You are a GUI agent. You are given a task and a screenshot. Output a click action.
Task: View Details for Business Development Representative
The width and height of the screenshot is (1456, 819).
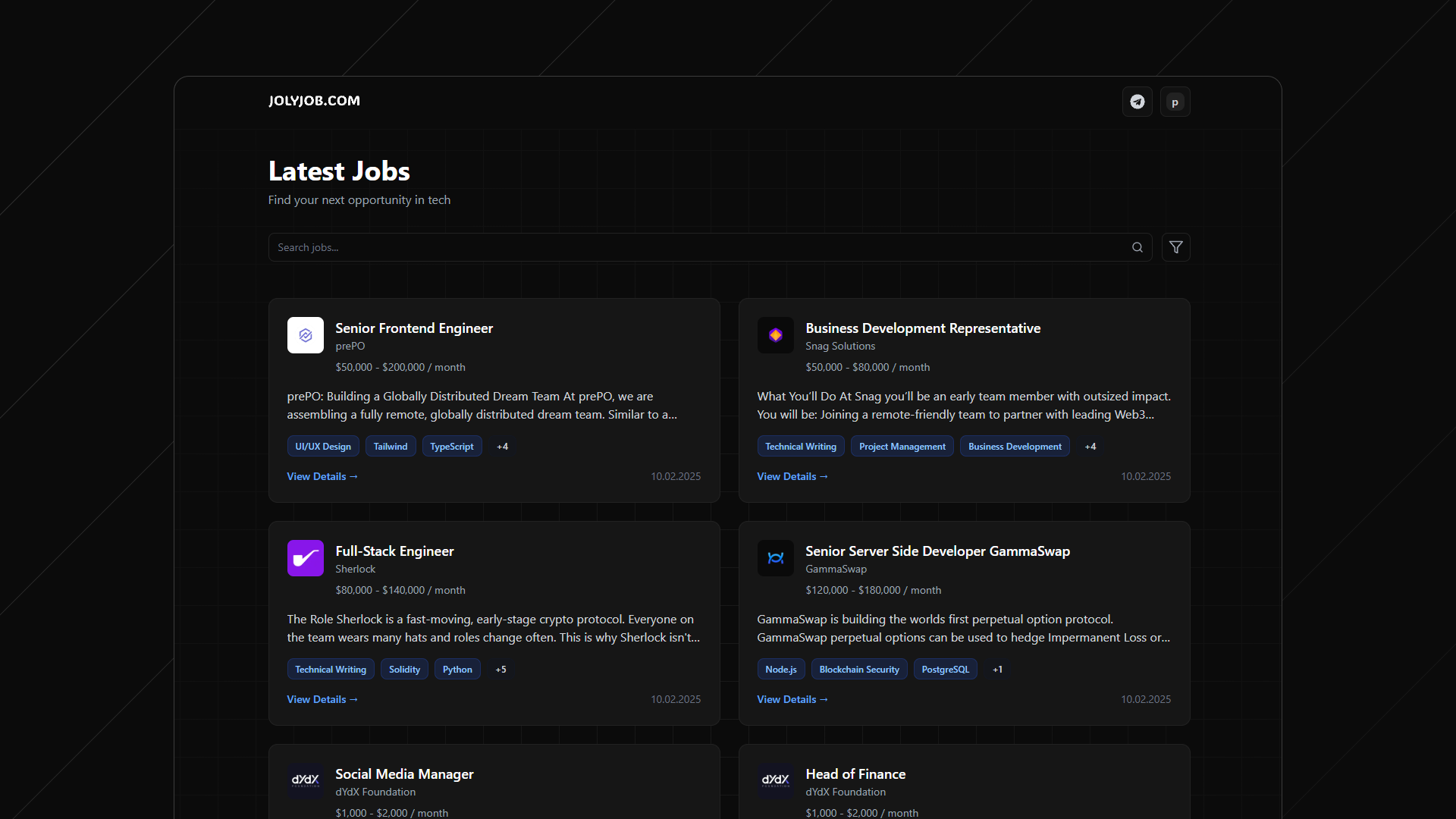tap(792, 476)
